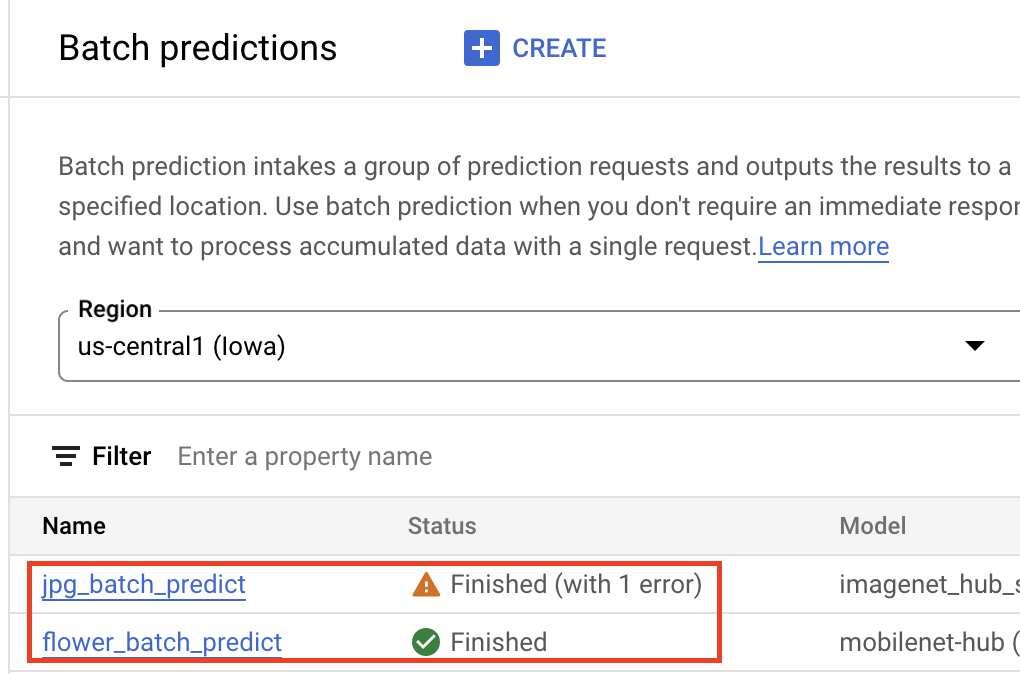Open the Learn more link
Image resolution: width=1020 pixels, height=674 pixels.
(823, 246)
